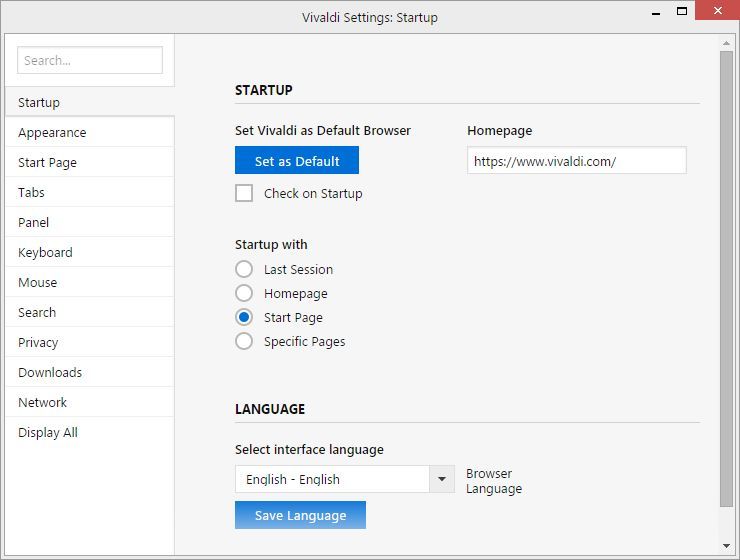This screenshot has height=560, width=740.
Task: Maximize the Vivaldi Settings window
Action: [x=682, y=11]
